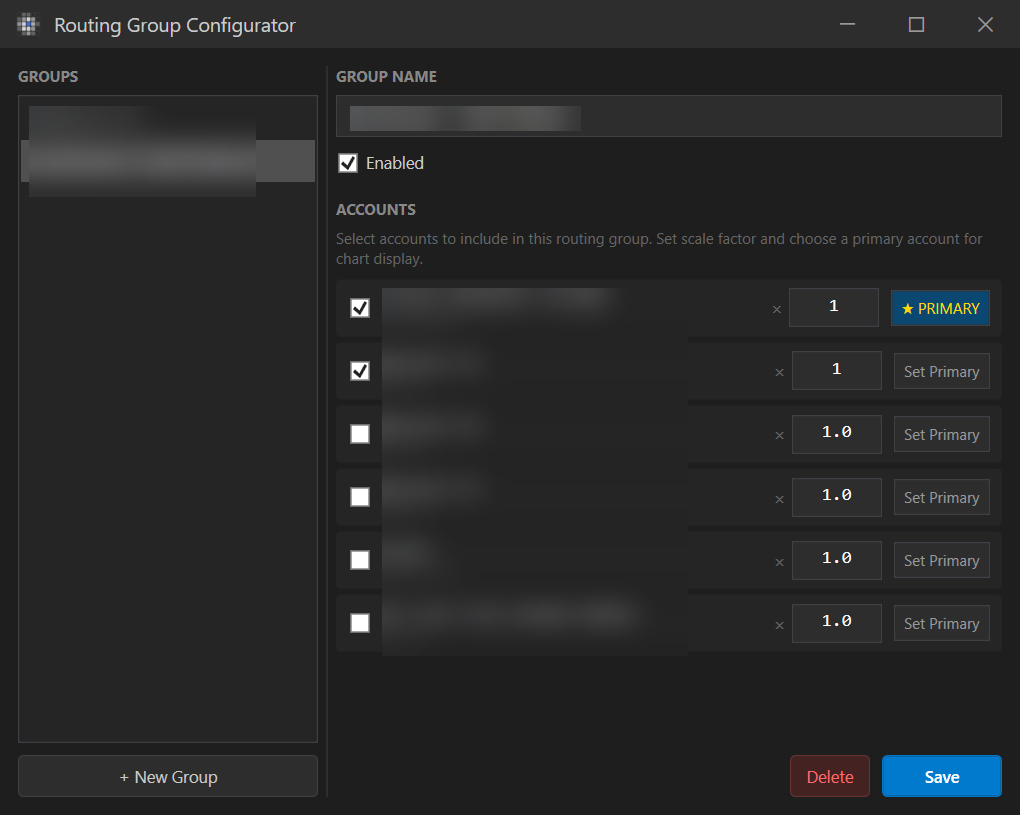Maximize the Routing Group Configurator window
The width and height of the screenshot is (1020, 815).
coord(916,25)
